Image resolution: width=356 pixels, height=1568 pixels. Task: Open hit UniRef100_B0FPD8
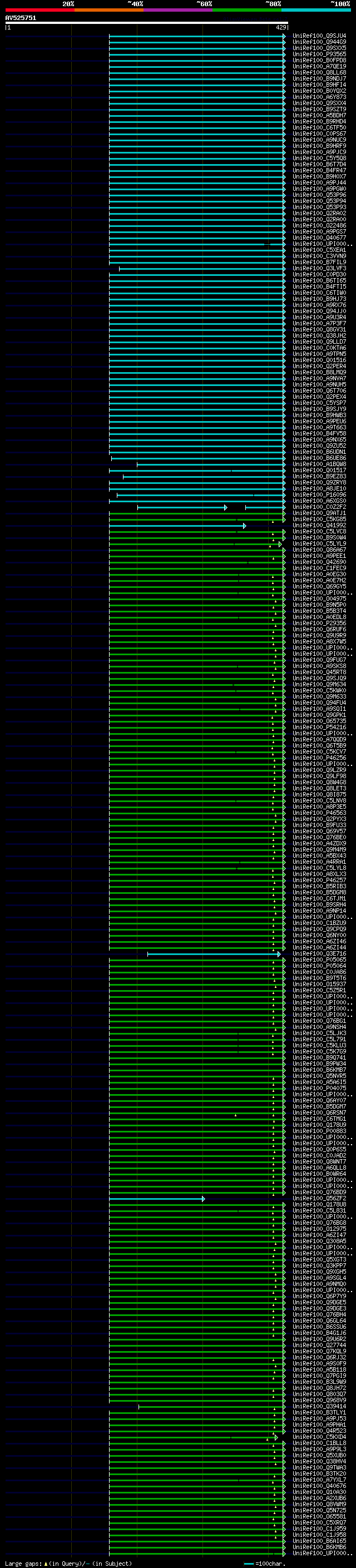(319, 60)
